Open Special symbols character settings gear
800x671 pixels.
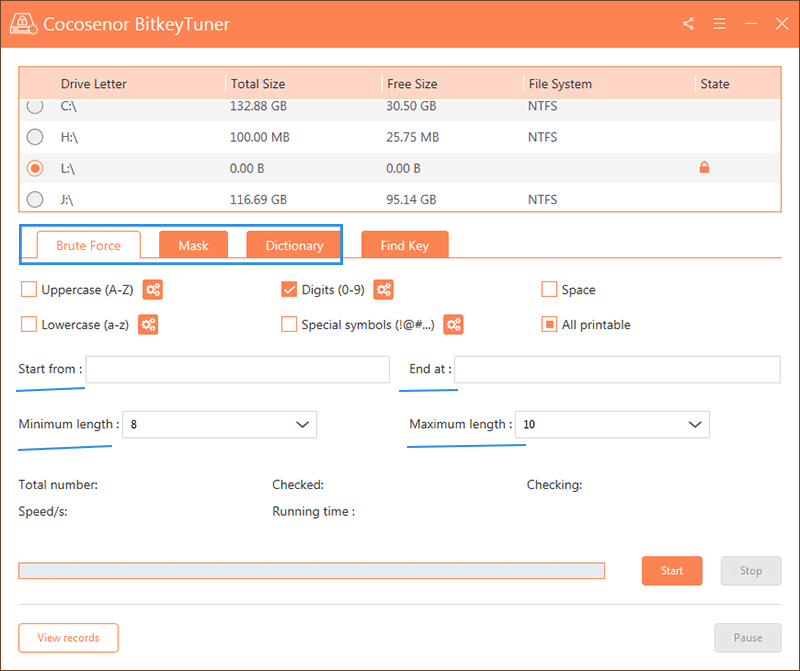[x=453, y=325]
